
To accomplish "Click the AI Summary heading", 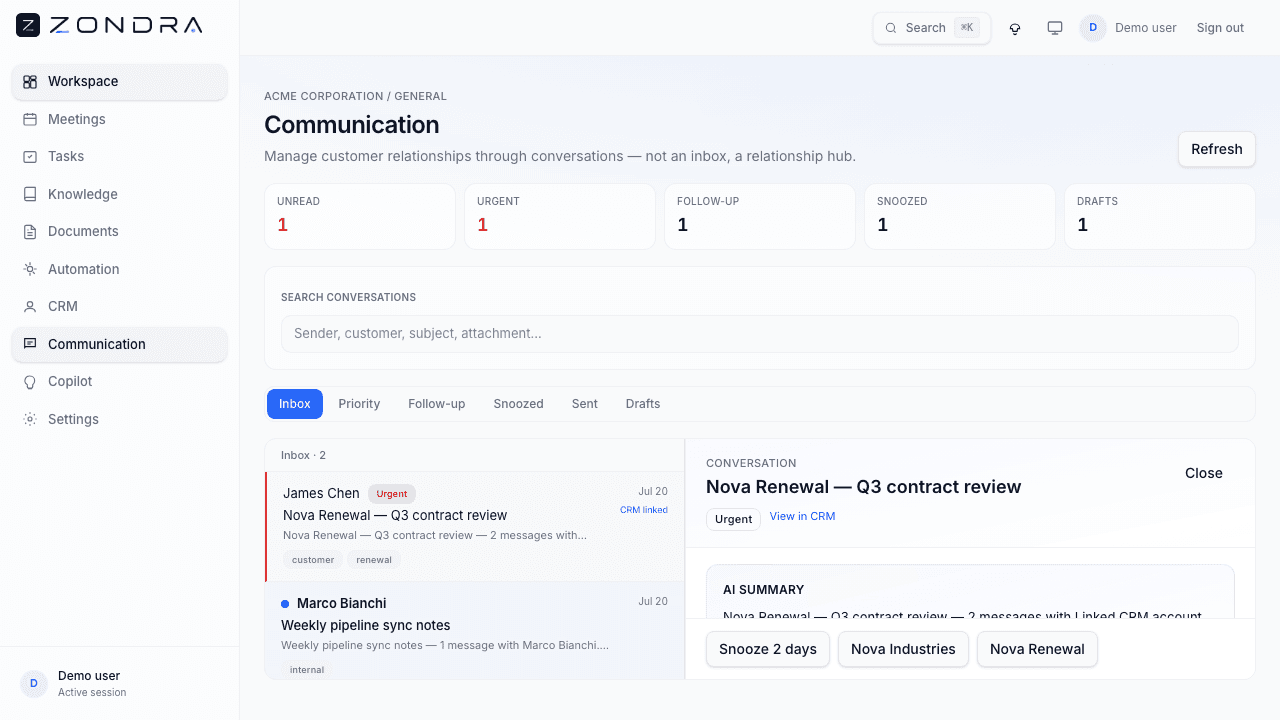I will coord(764,590).
